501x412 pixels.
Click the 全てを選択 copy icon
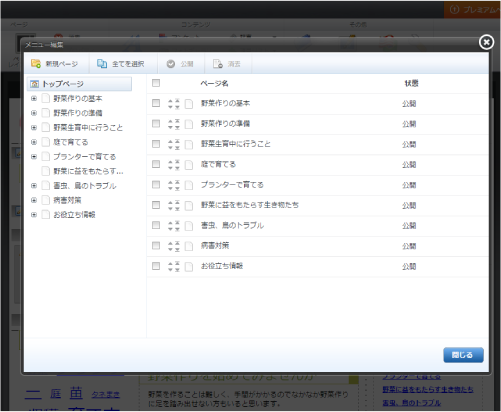[102, 63]
